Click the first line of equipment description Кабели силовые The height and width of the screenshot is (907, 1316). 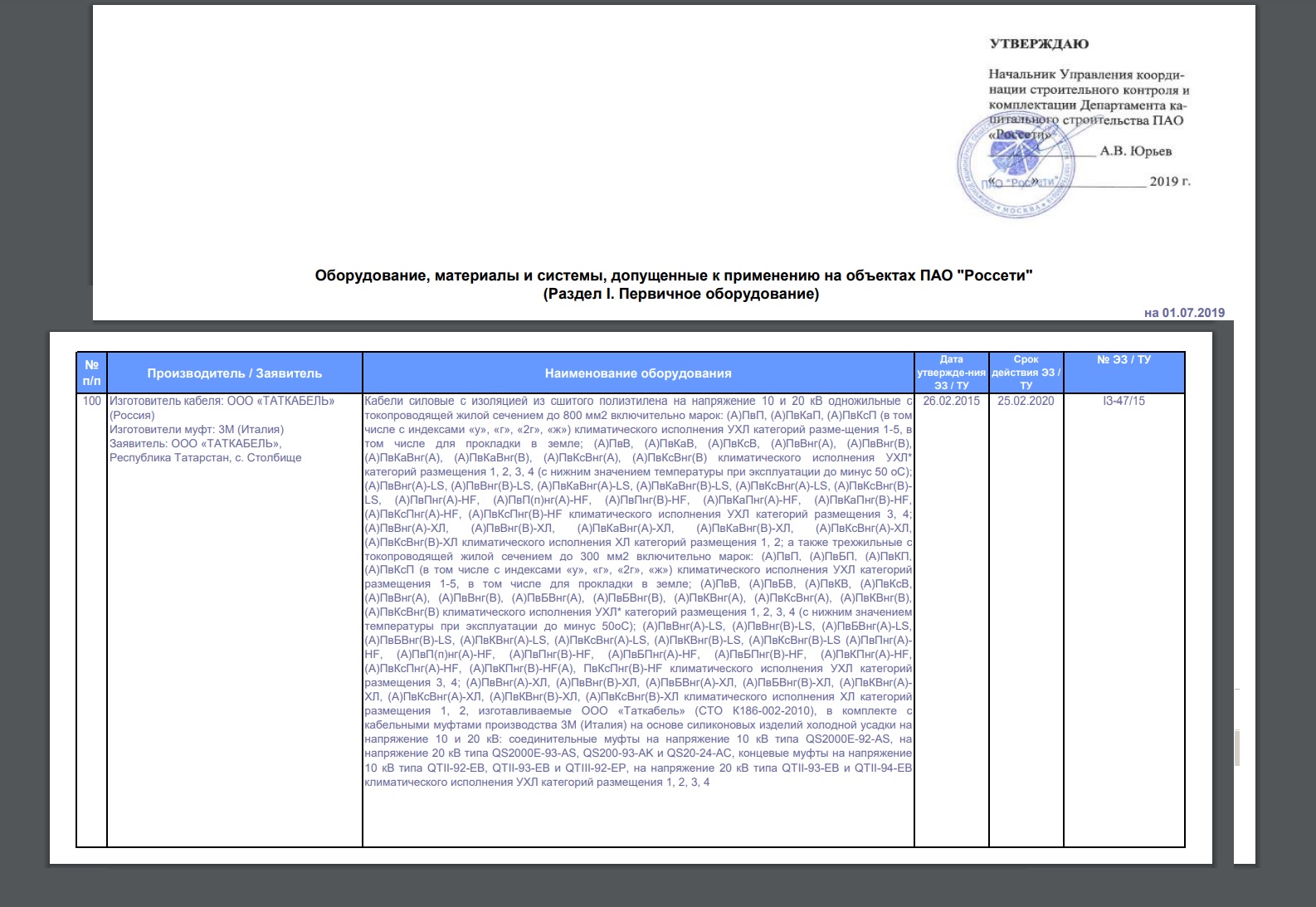coord(638,401)
